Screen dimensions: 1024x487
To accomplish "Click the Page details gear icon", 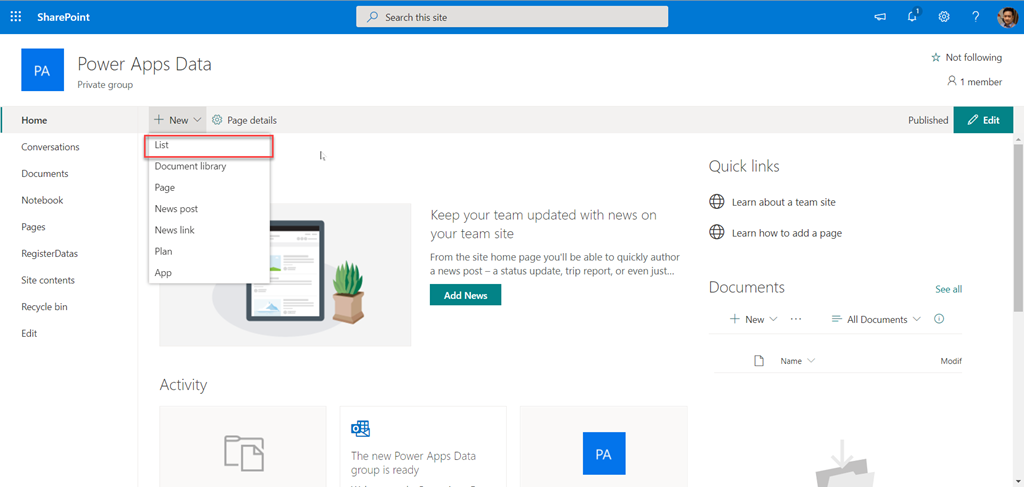I will click(217, 120).
